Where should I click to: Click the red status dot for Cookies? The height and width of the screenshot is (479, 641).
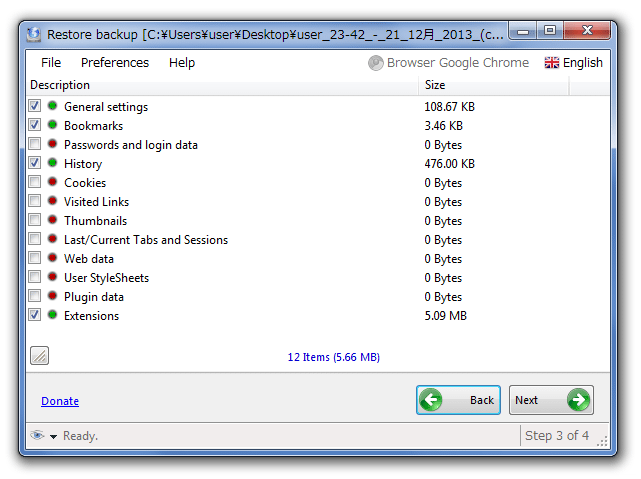point(52,182)
